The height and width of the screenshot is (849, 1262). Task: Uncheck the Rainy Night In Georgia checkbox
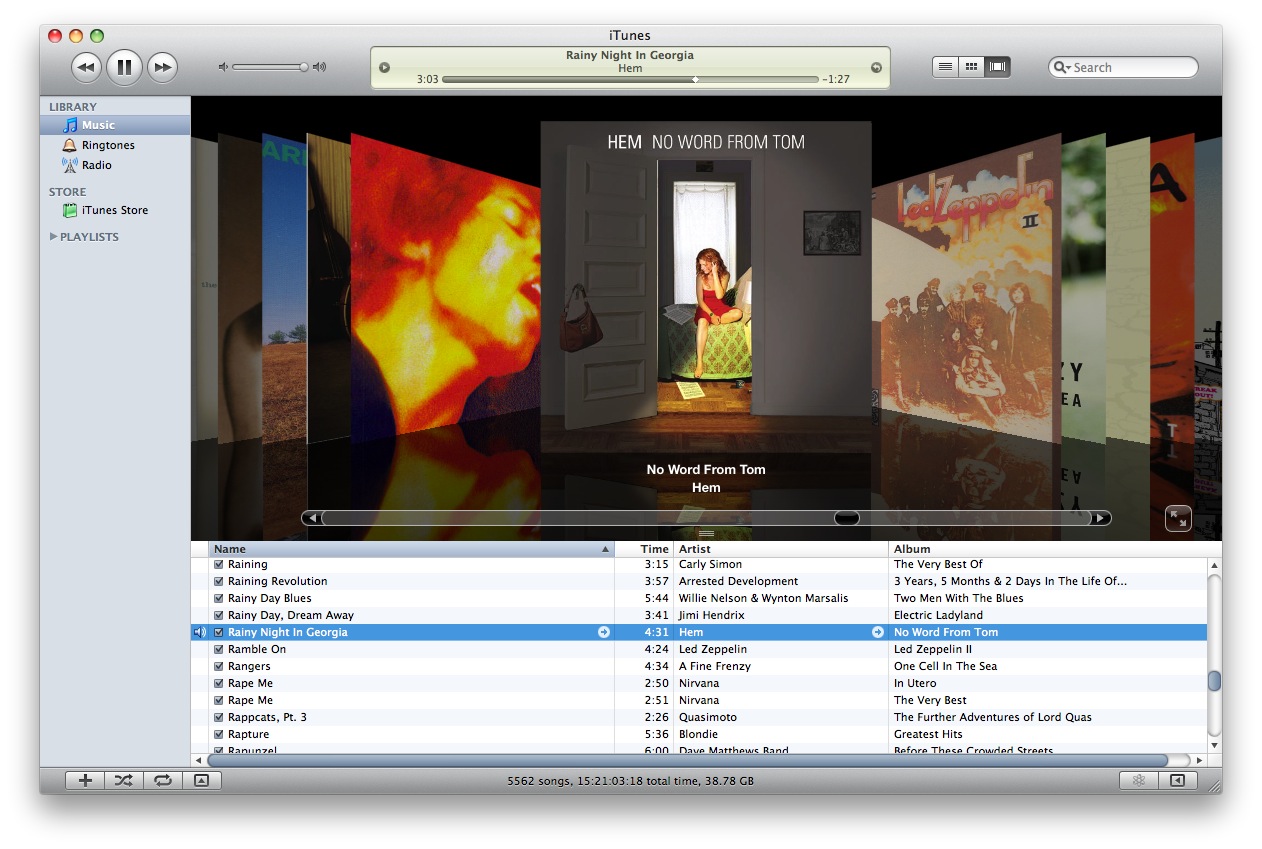219,633
